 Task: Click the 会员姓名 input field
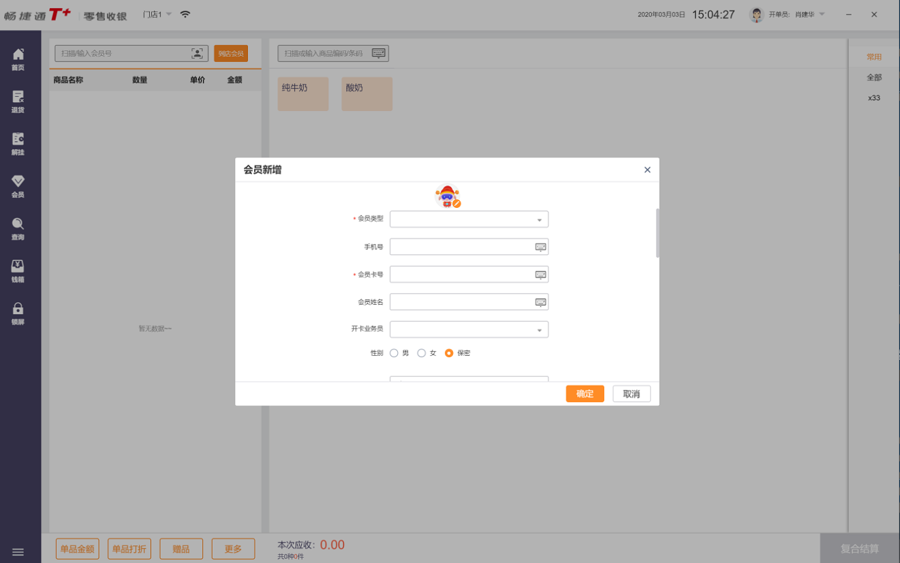point(460,302)
